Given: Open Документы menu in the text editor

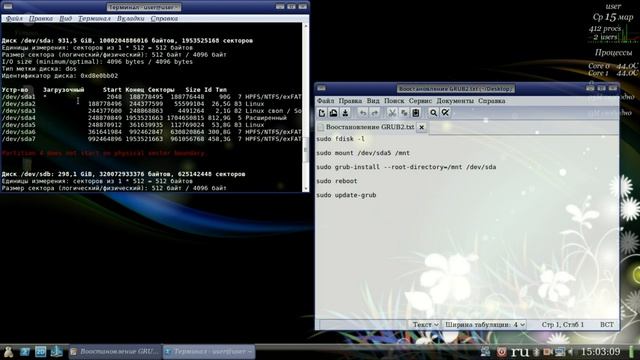Looking at the screenshot, I should click(455, 101).
